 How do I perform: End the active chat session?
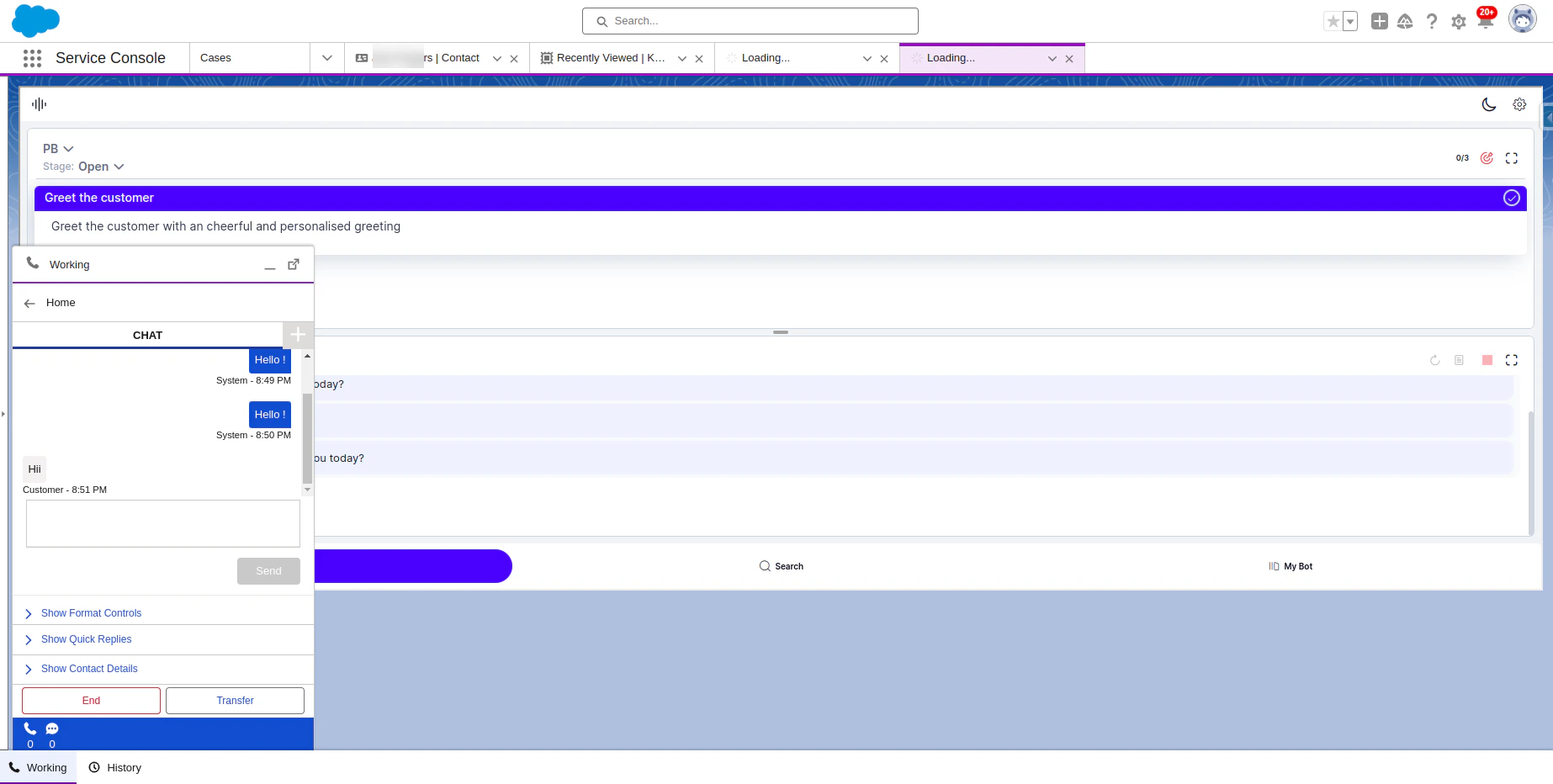[x=90, y=700]
